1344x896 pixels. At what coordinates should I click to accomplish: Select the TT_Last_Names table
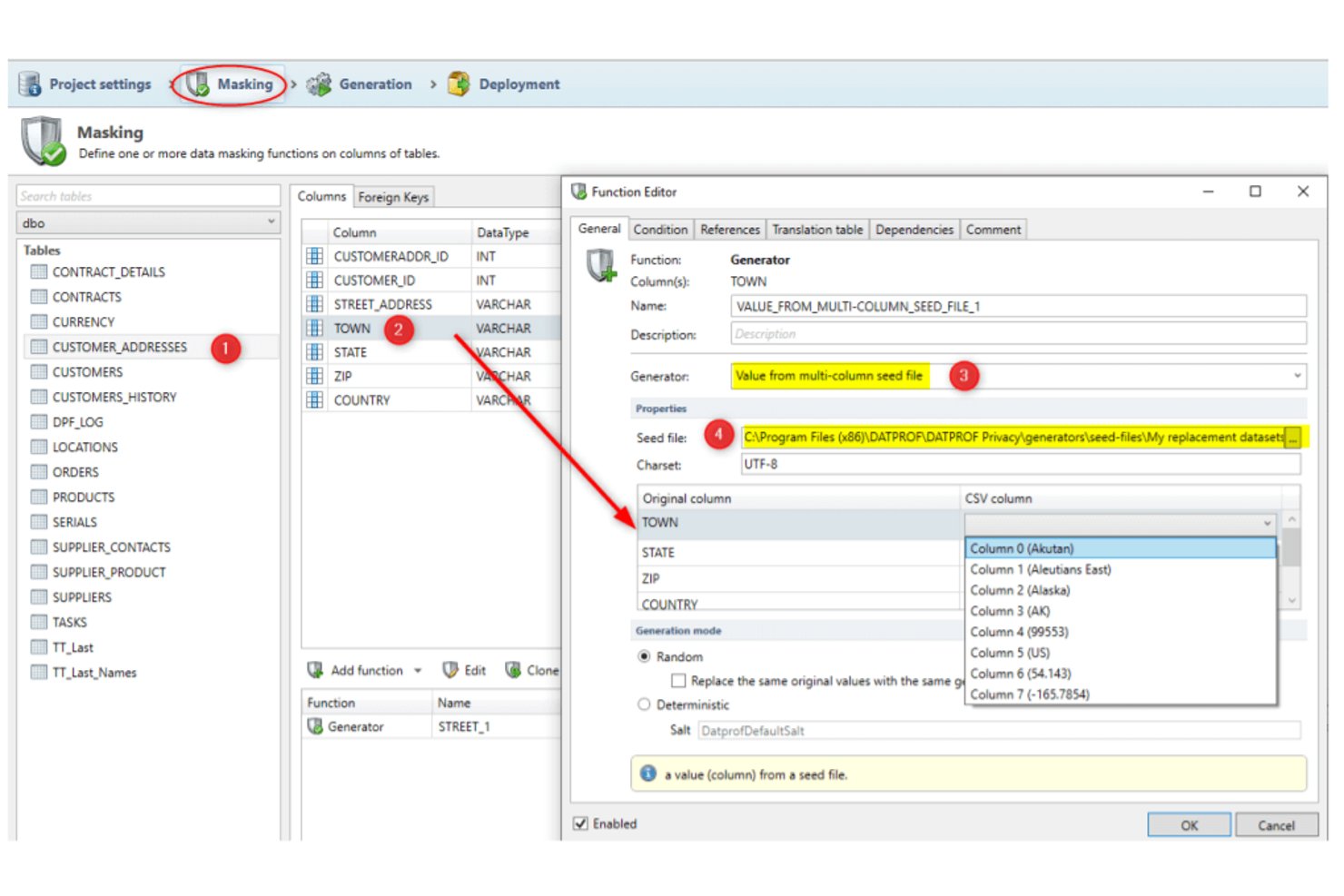click(94, 672)
